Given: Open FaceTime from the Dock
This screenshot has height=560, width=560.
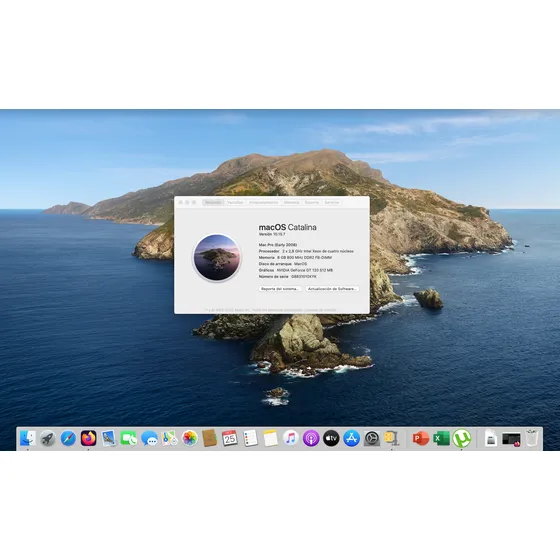Looking at the screenshot, I should [x=129, y=438].
